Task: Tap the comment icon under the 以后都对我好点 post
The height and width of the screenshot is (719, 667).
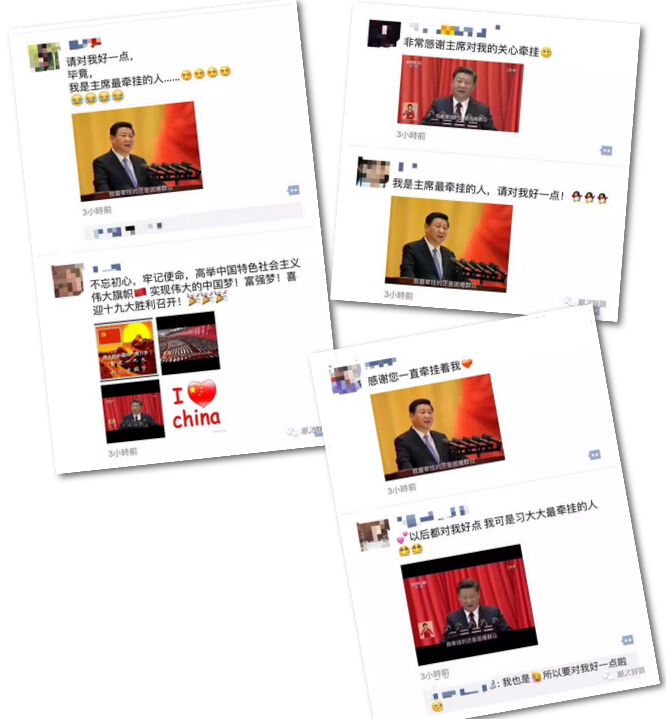Action: (x=628, y=640)
